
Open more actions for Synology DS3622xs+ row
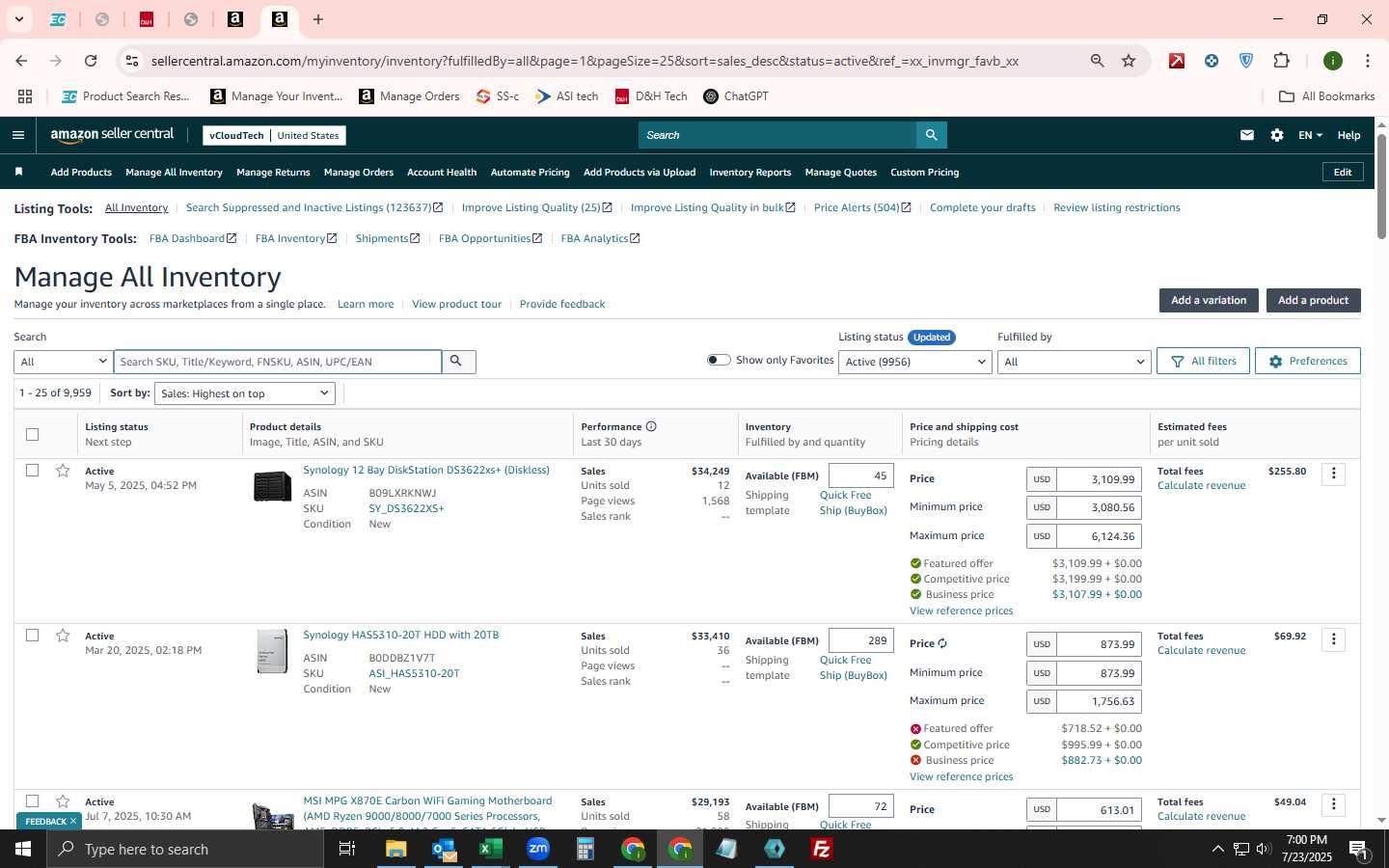coord(1334,474)
